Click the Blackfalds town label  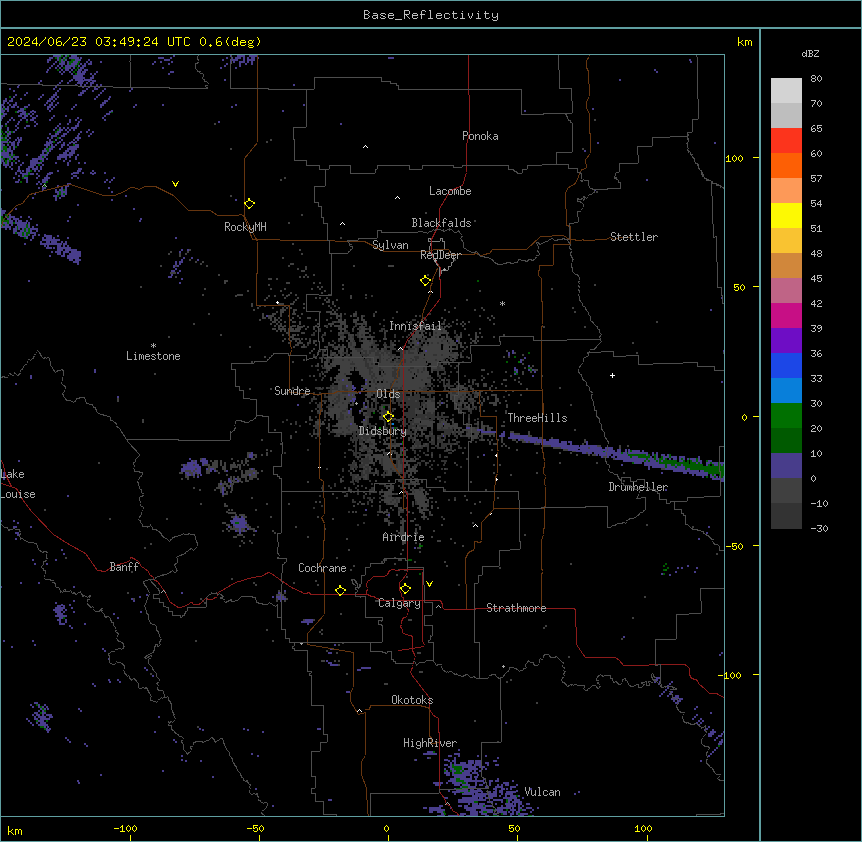tap(441, 223)
